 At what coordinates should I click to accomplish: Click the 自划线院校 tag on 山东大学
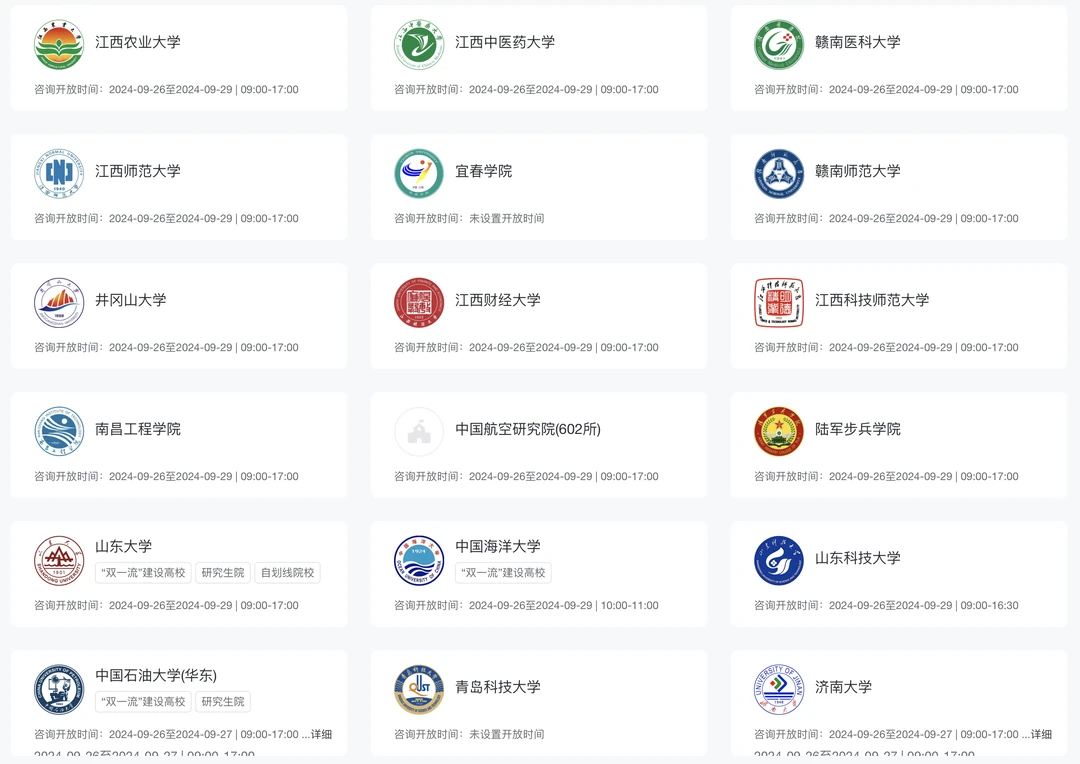click(x=287, y=572)
